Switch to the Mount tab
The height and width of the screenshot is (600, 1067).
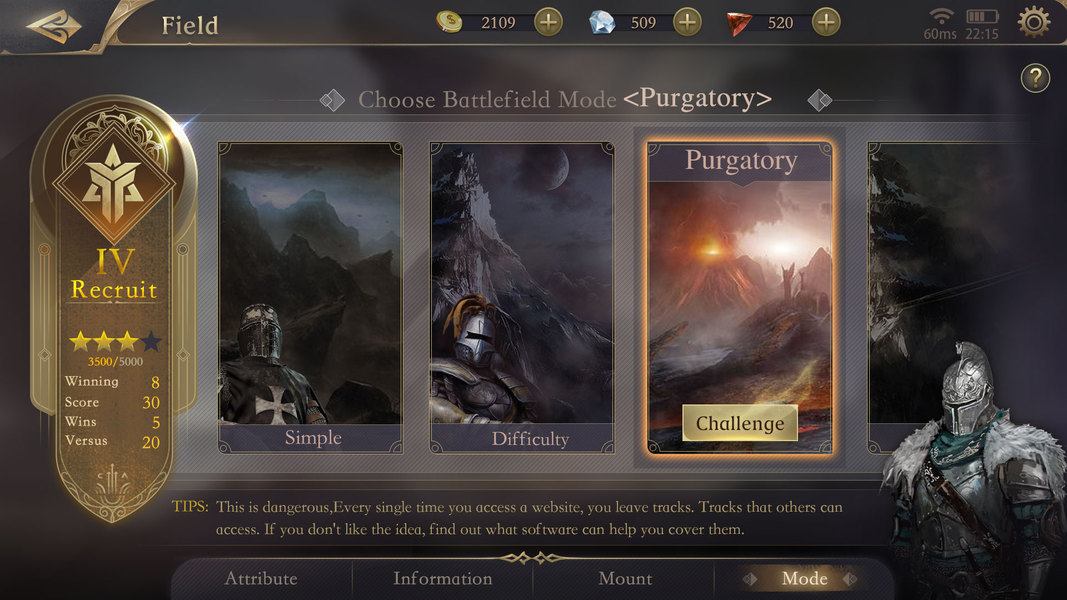click(x=625, y=579)
